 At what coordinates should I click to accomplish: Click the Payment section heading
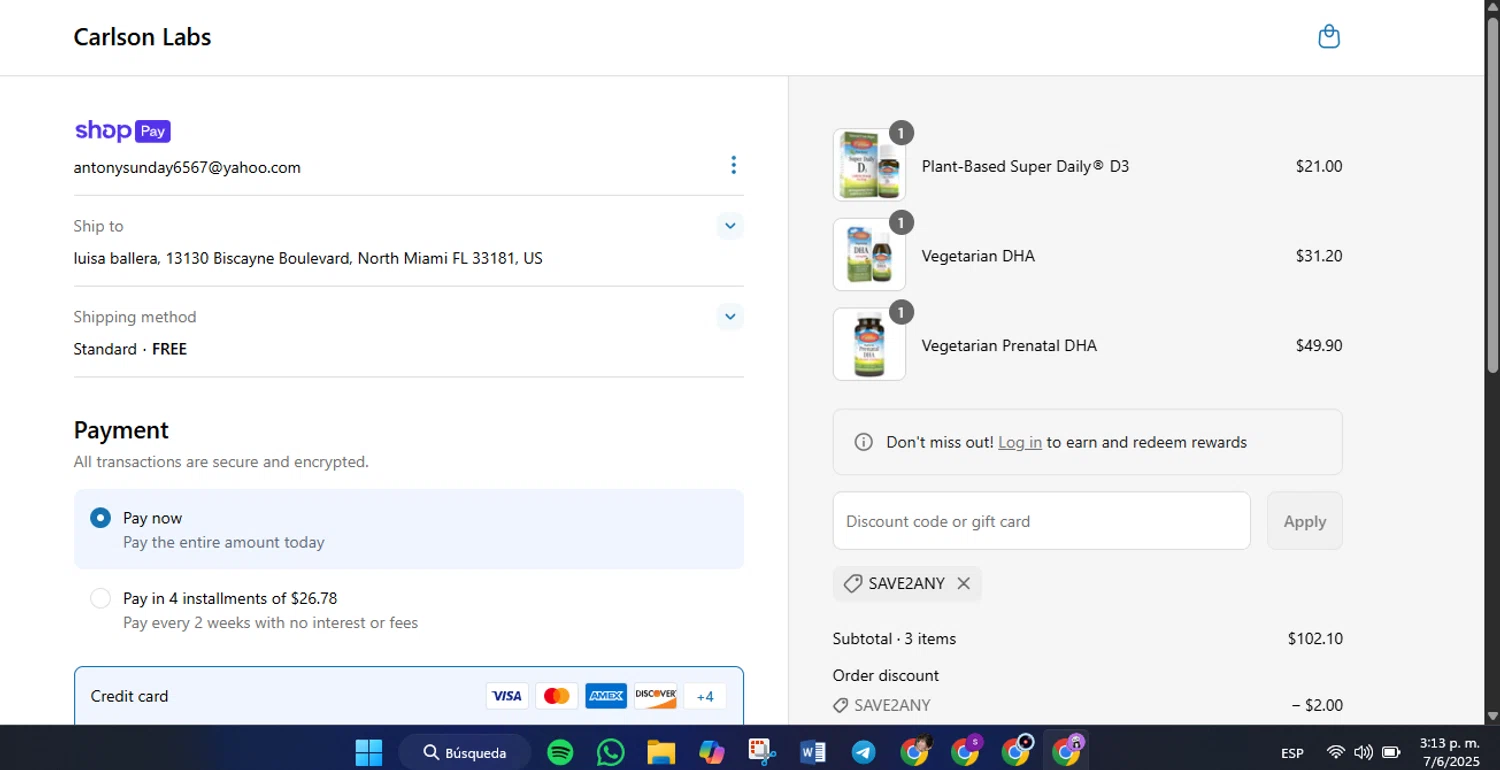(121, 430)
